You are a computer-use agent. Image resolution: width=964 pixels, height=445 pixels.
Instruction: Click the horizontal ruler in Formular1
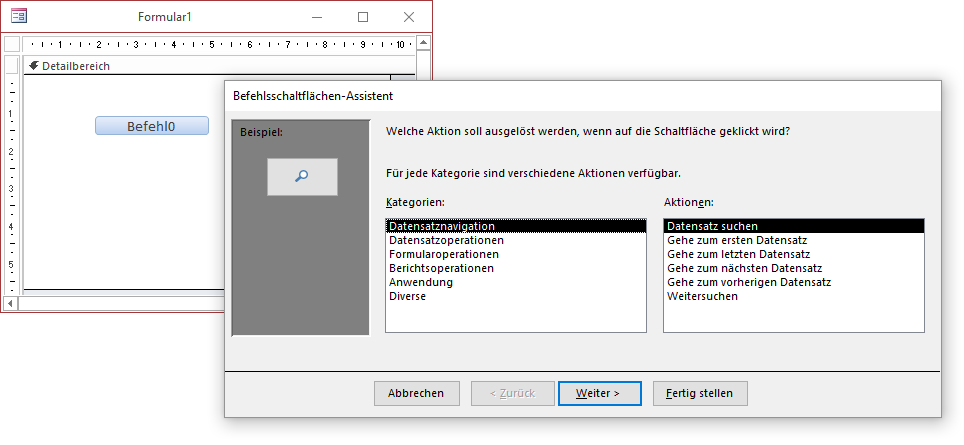[219, 44]
